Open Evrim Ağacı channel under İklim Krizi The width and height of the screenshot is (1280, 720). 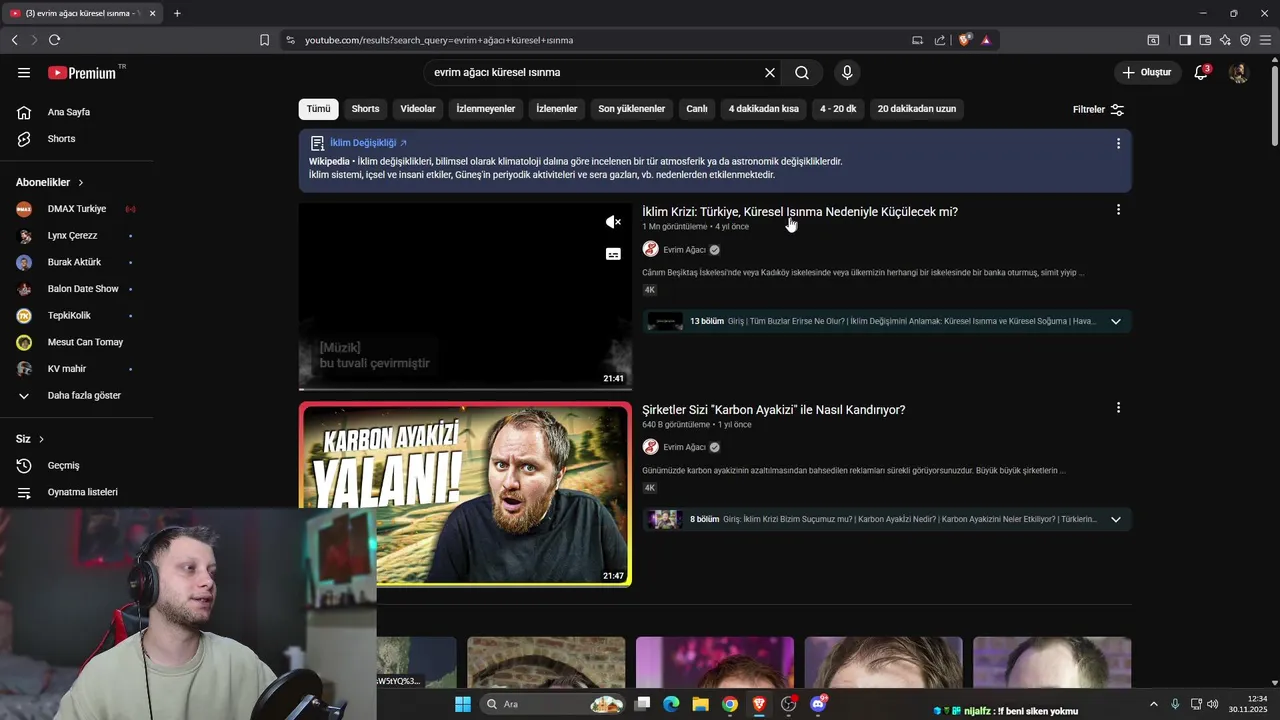click(x=684, y=250)
